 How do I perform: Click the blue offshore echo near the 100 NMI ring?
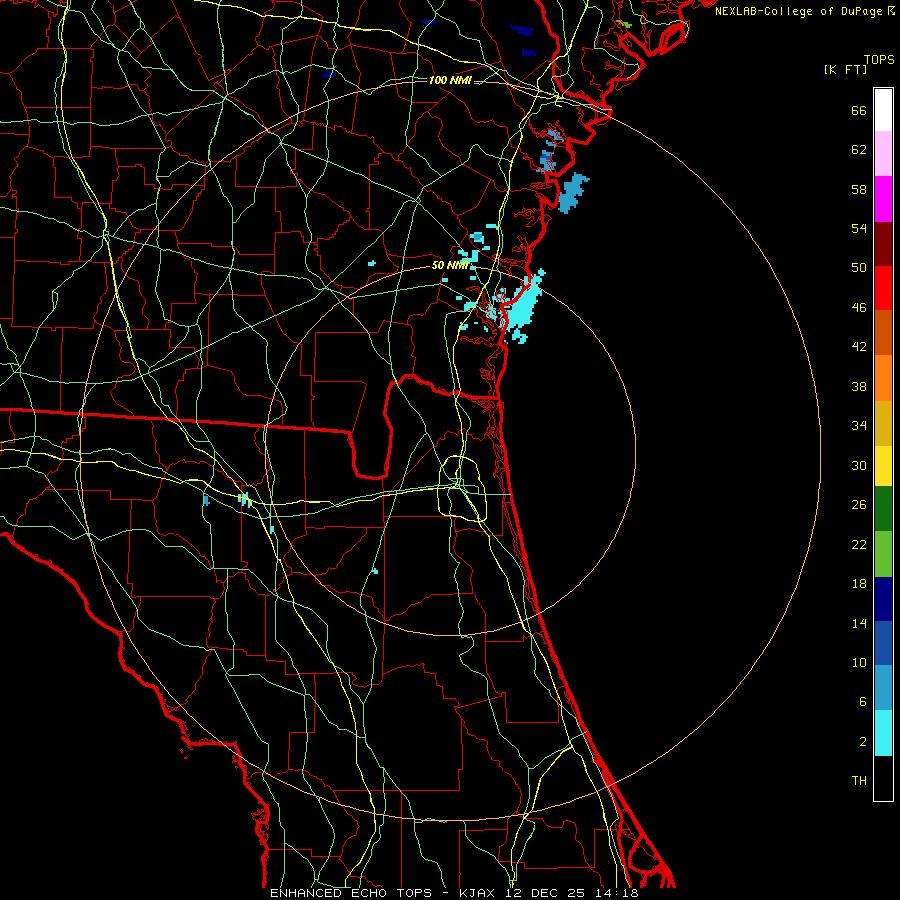(572, 193)
